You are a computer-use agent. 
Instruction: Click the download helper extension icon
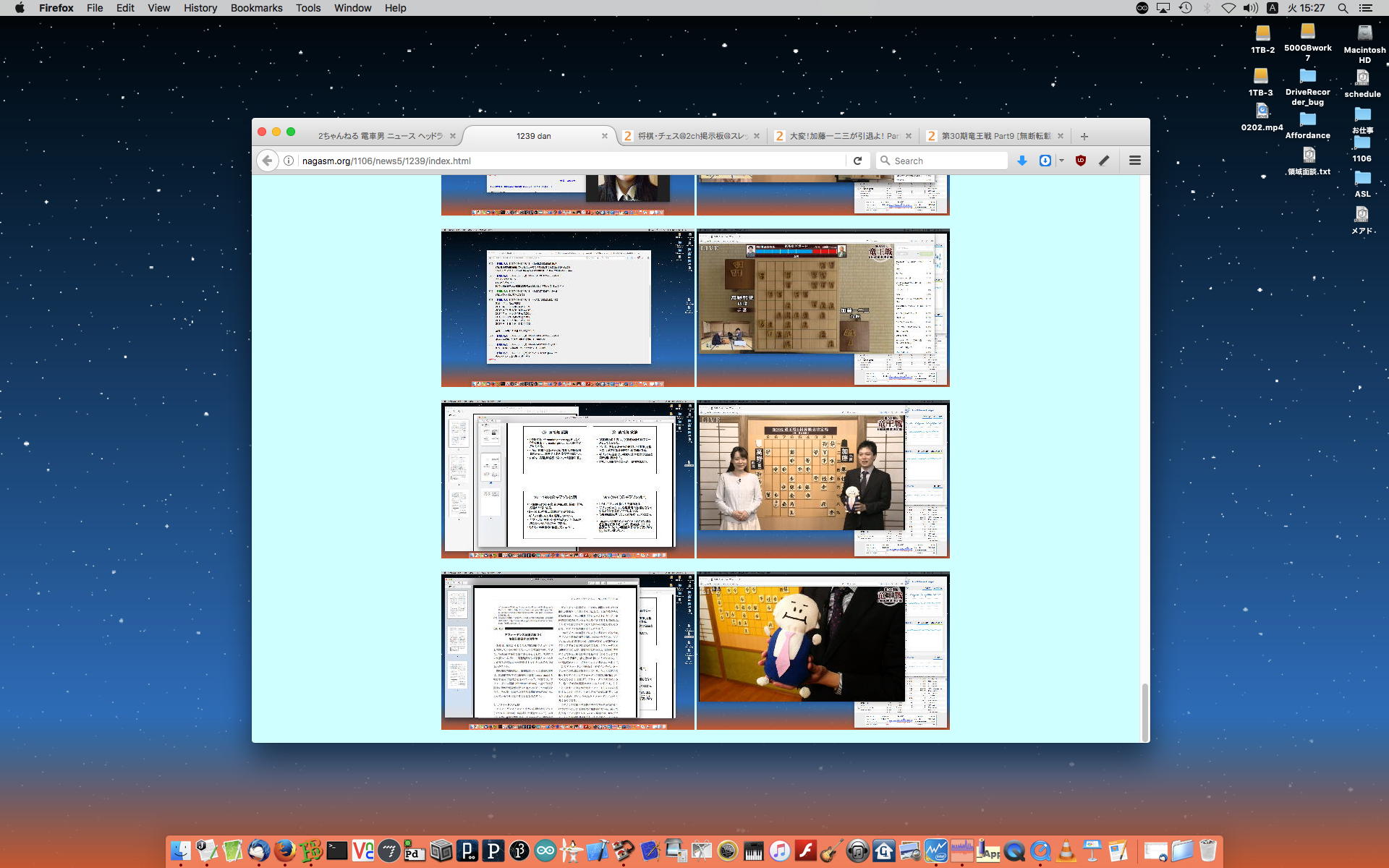pyautogui.click(x=1045, y=161)
